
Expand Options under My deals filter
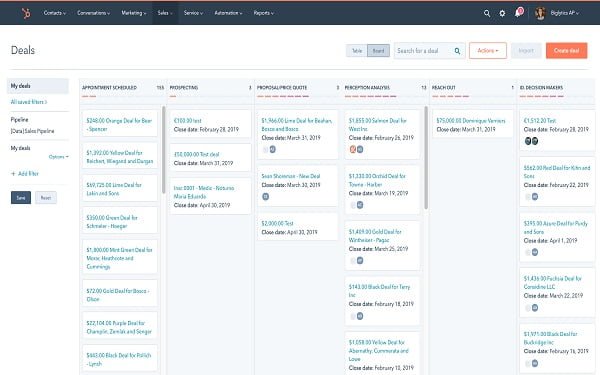[x=59, y=157]
